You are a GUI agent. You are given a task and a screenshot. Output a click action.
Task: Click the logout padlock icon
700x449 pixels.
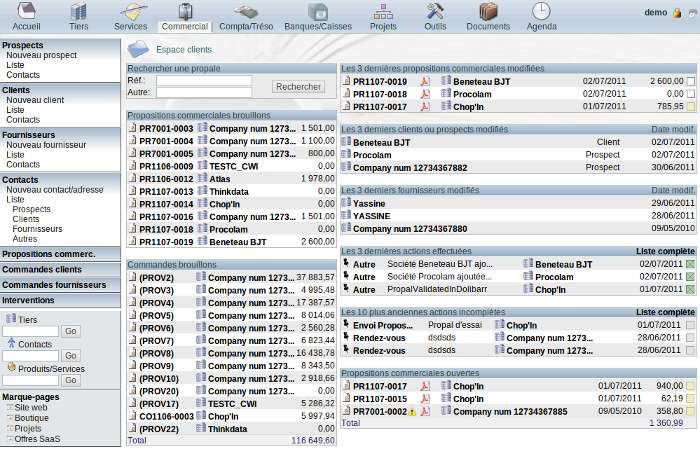[x=677, y=13]
